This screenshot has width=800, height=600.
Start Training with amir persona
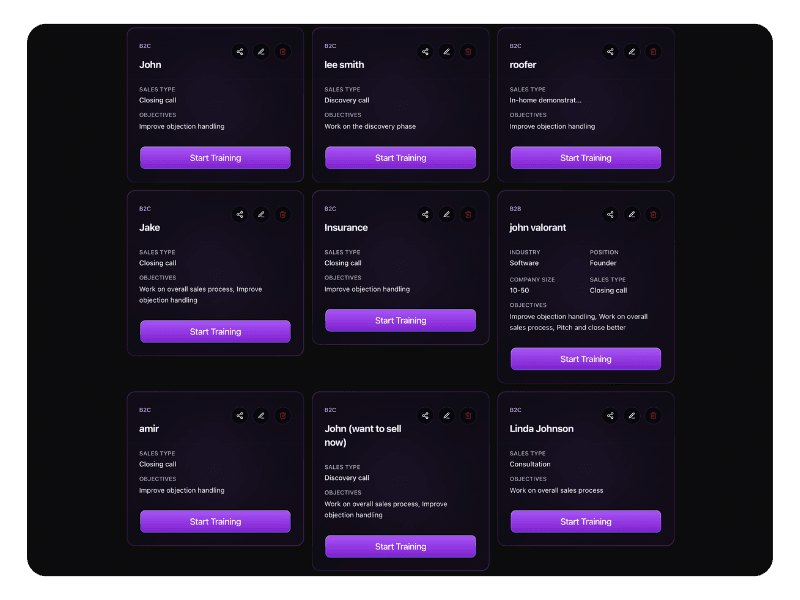pos(215,521)
